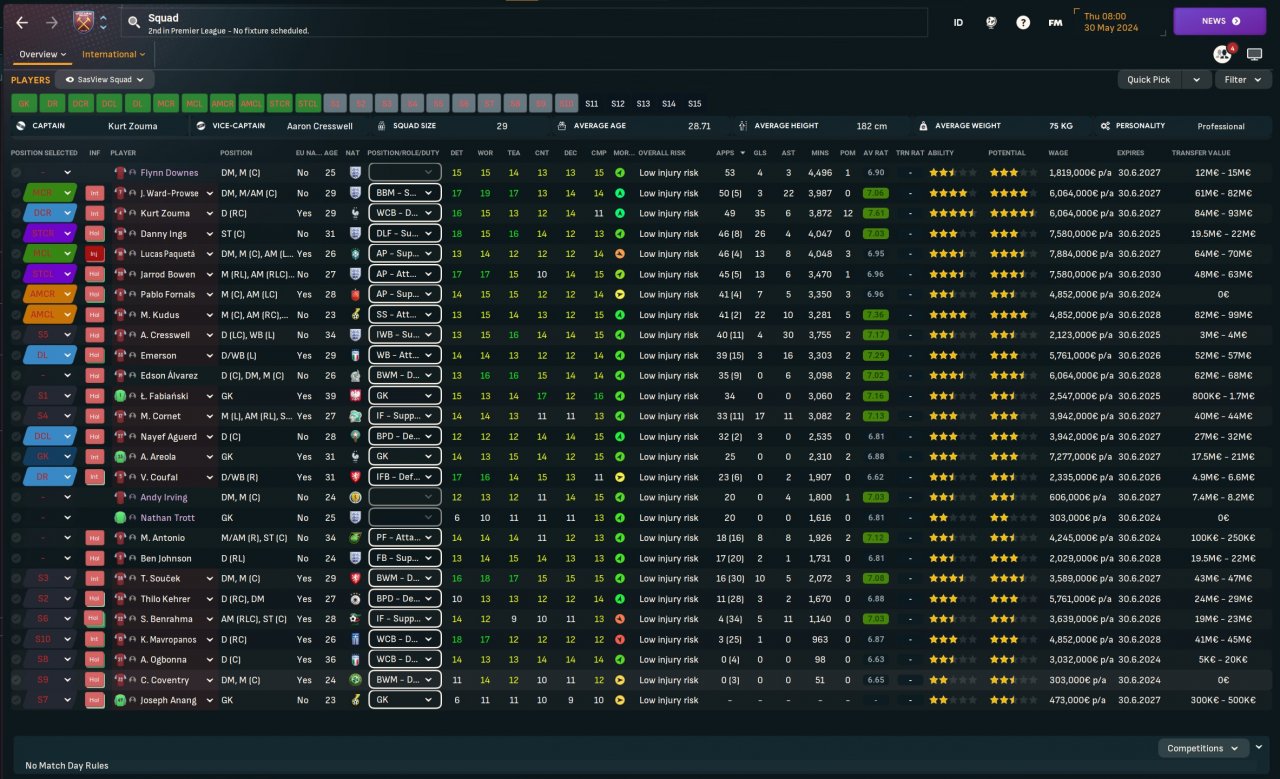Open Danny Ings' DLF role dropdown
This screenshot has height=779, width=1280.
tap(405, 234)
